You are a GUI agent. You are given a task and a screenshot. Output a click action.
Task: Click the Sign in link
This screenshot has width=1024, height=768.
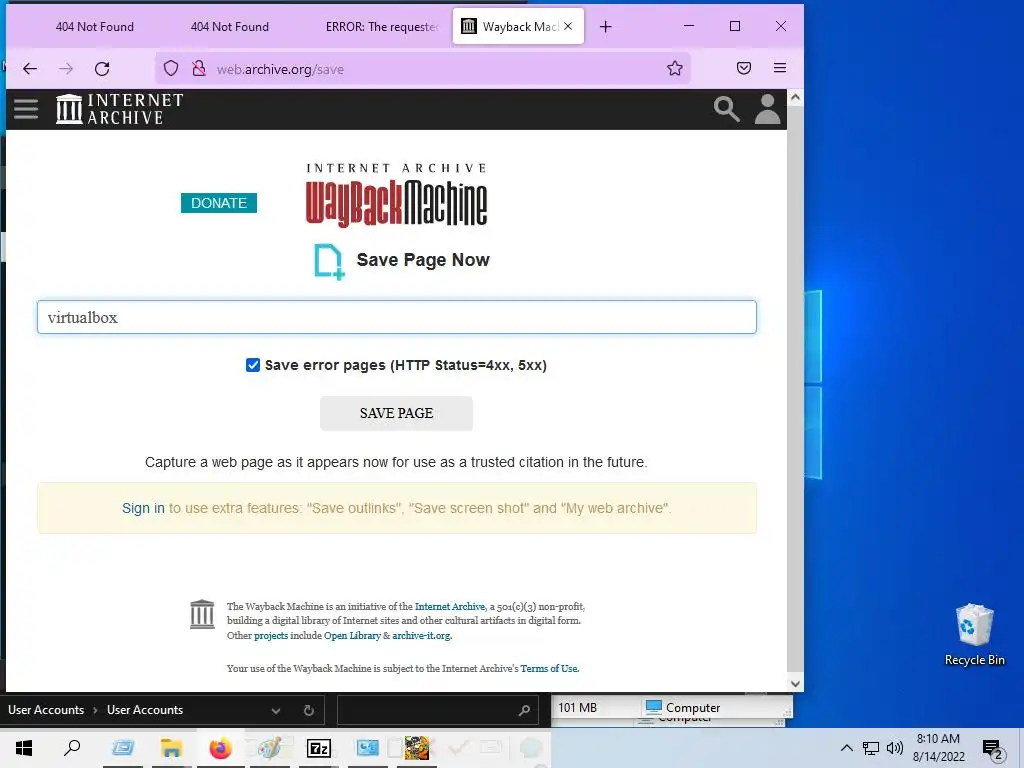click(143, 508)
